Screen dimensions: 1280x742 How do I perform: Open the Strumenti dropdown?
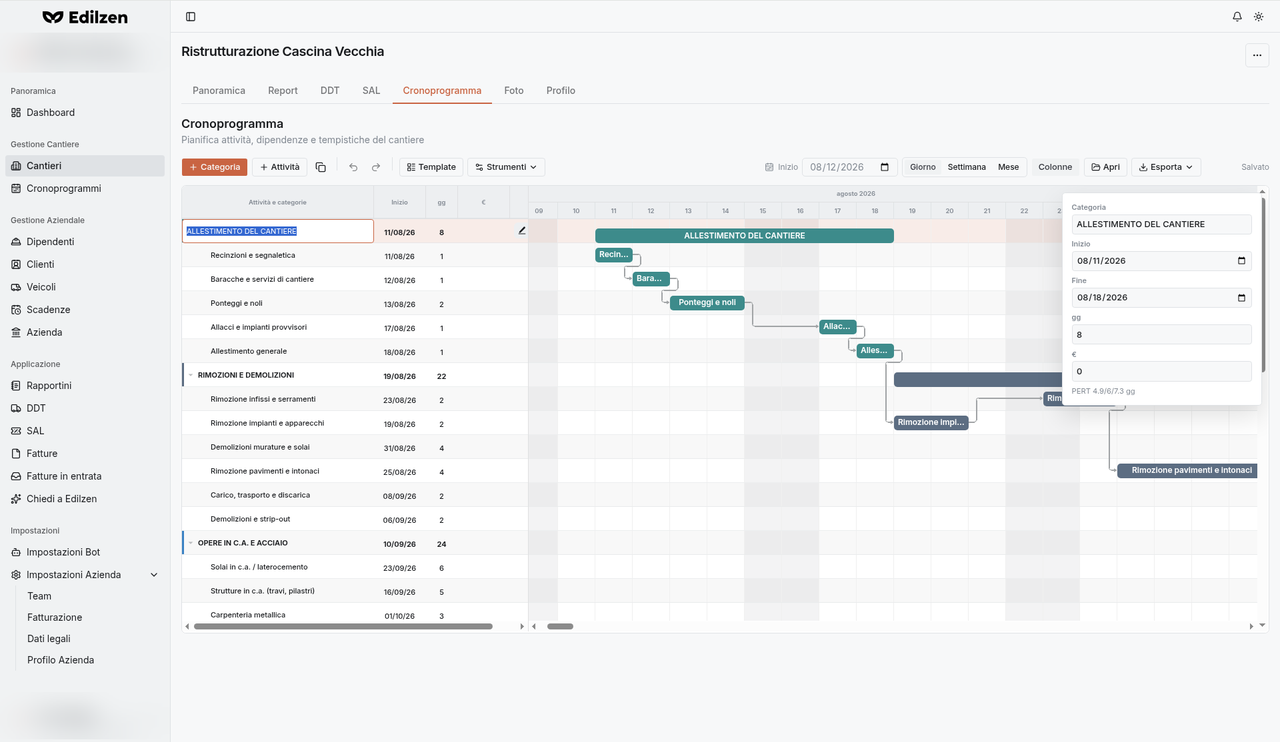click(x=506, y=167)
